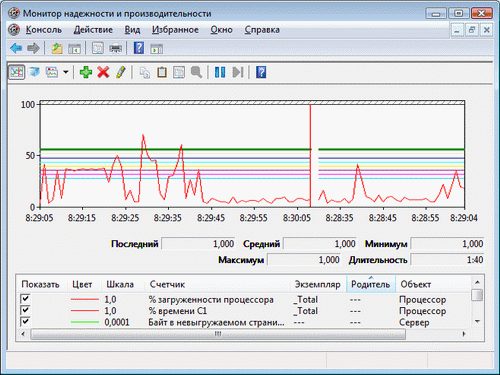Screen dimensions: 500x375
Task: Click the Paste counter list clipboard icon
Action: 162,72
